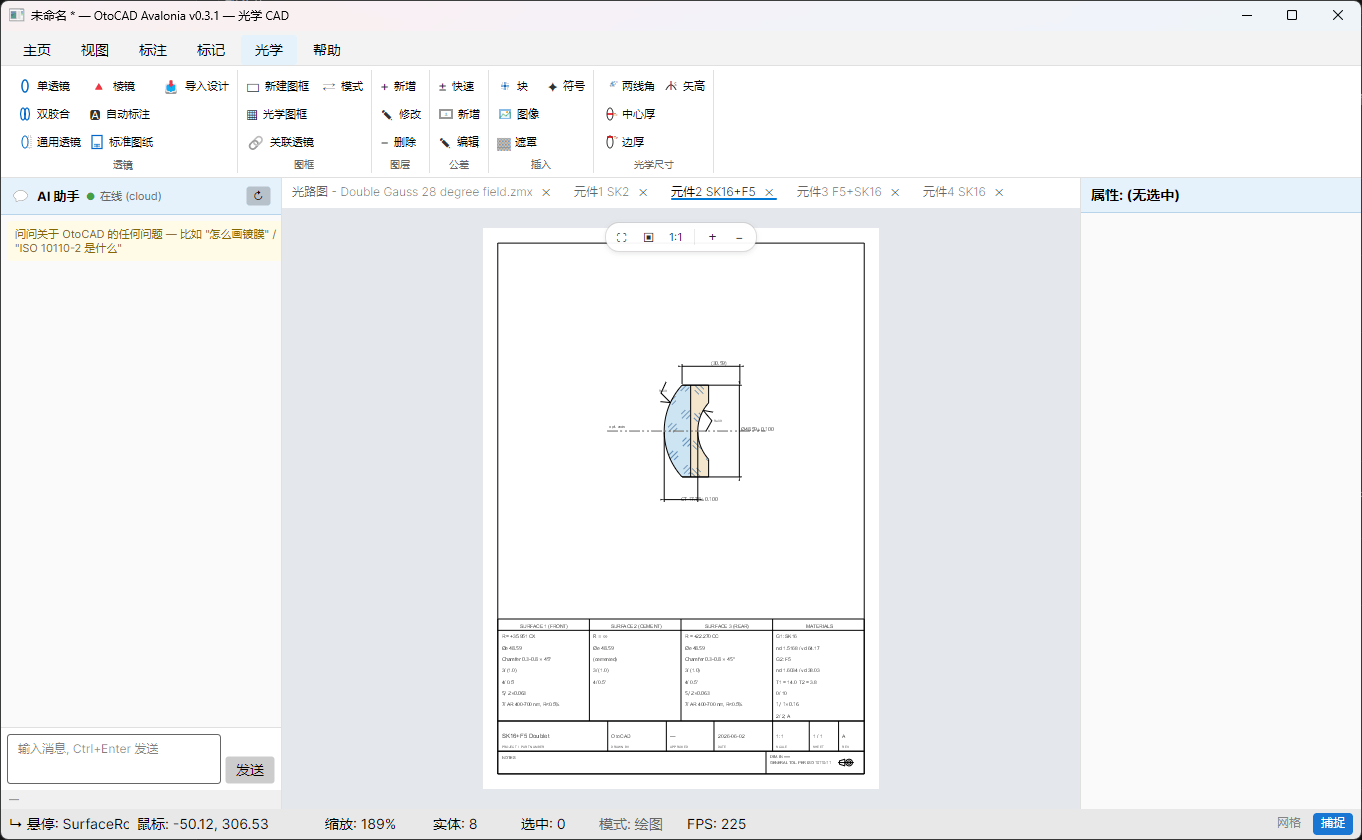This screenshot has width=1362, height=840.
Task: Add new tolerance in 公差 group
Action: tap(460, 114)
